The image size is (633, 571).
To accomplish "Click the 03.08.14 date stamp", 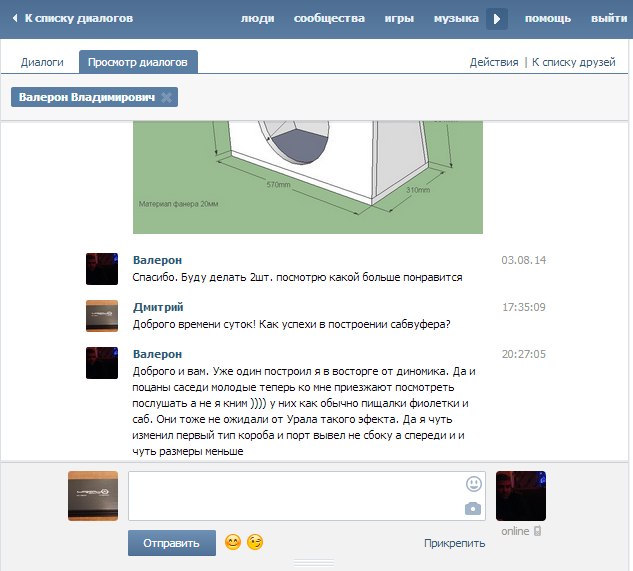I will coord(524,260).
